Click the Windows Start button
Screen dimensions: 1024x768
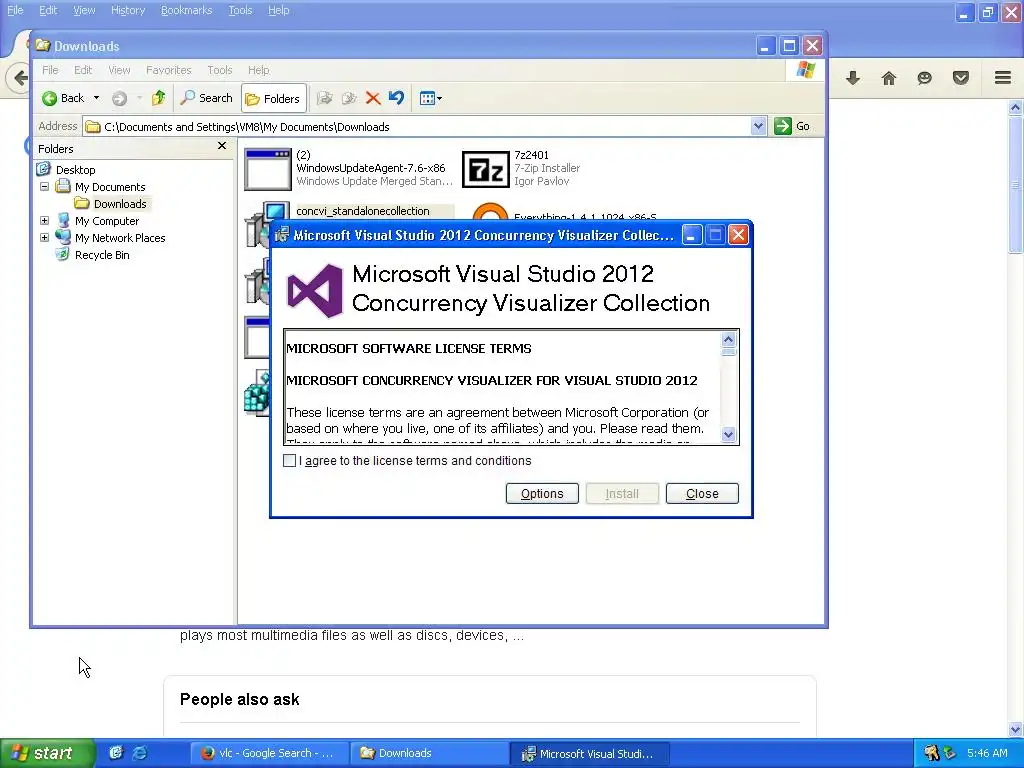coord(48,753)
